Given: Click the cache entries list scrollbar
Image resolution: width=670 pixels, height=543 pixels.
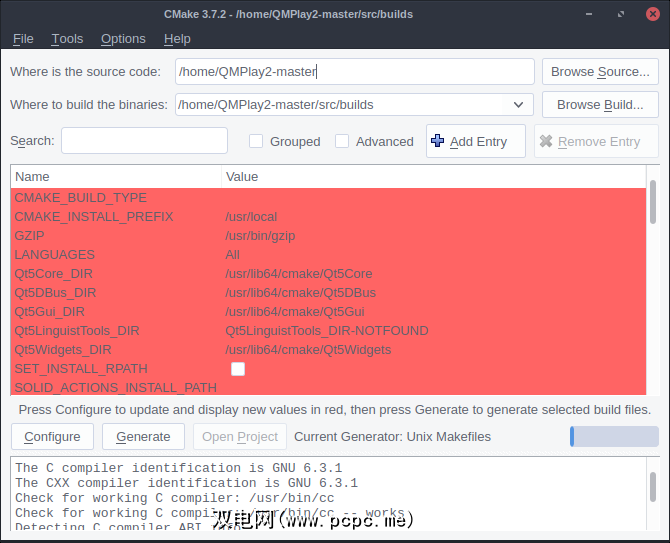Looking at the screenshot, I should (652, 202).
